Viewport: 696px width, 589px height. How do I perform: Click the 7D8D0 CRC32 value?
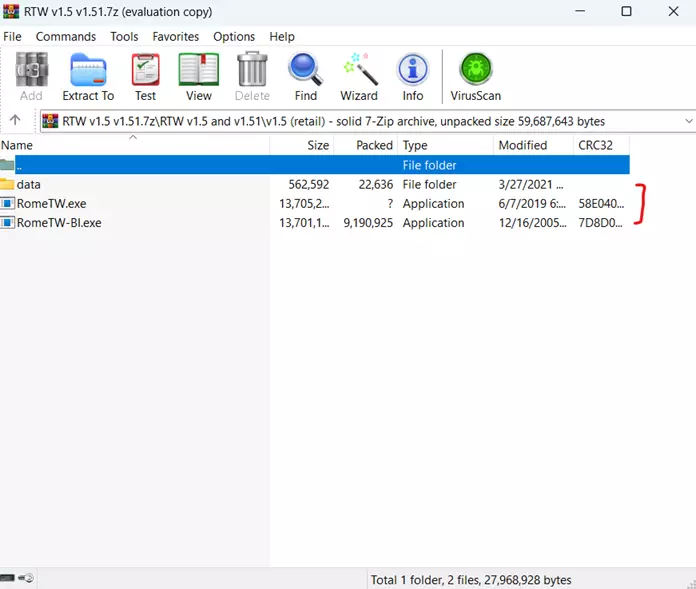(x=601, y=222)
